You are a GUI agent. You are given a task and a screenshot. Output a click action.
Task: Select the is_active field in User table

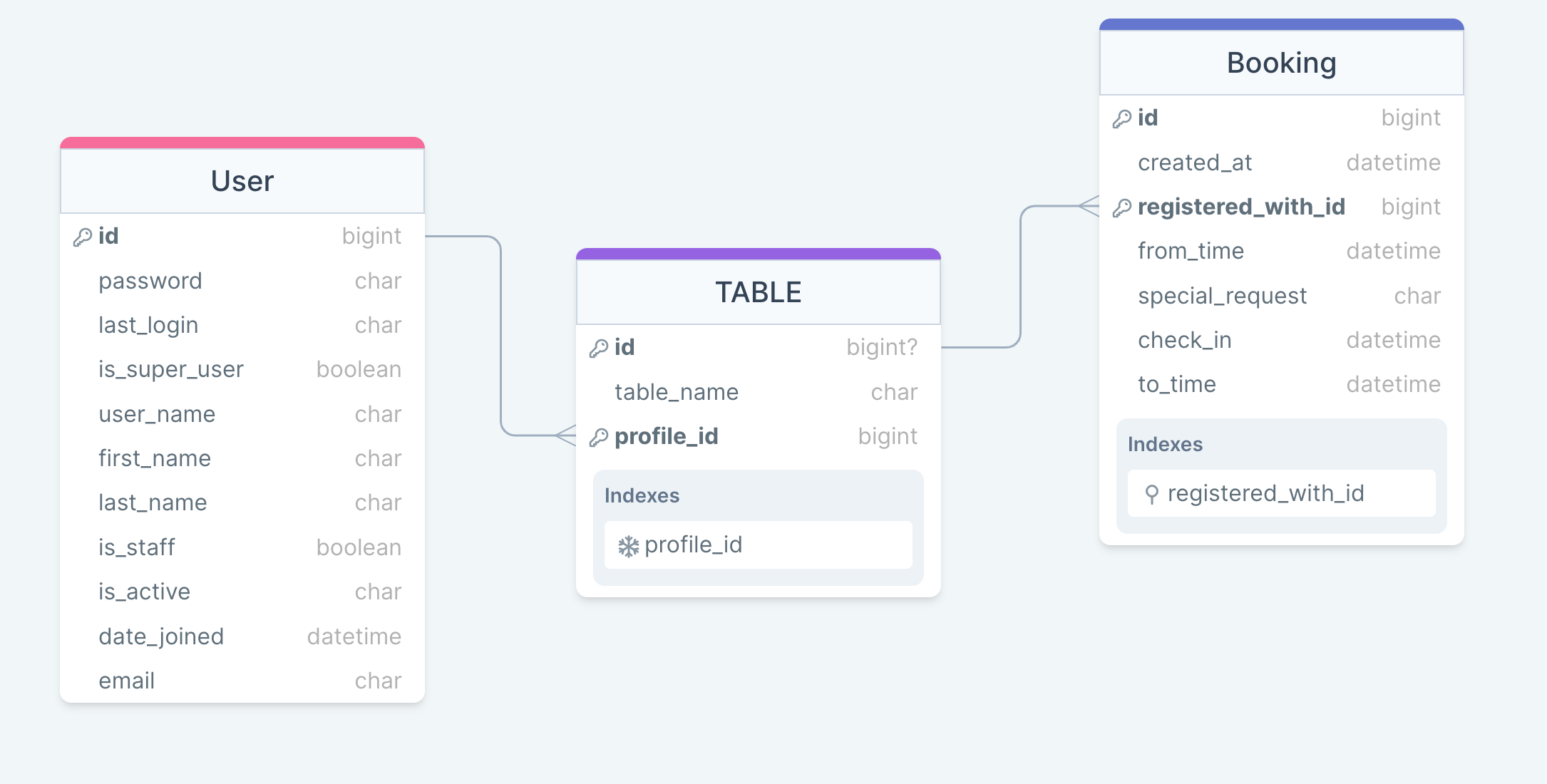[x=145, y=591]
